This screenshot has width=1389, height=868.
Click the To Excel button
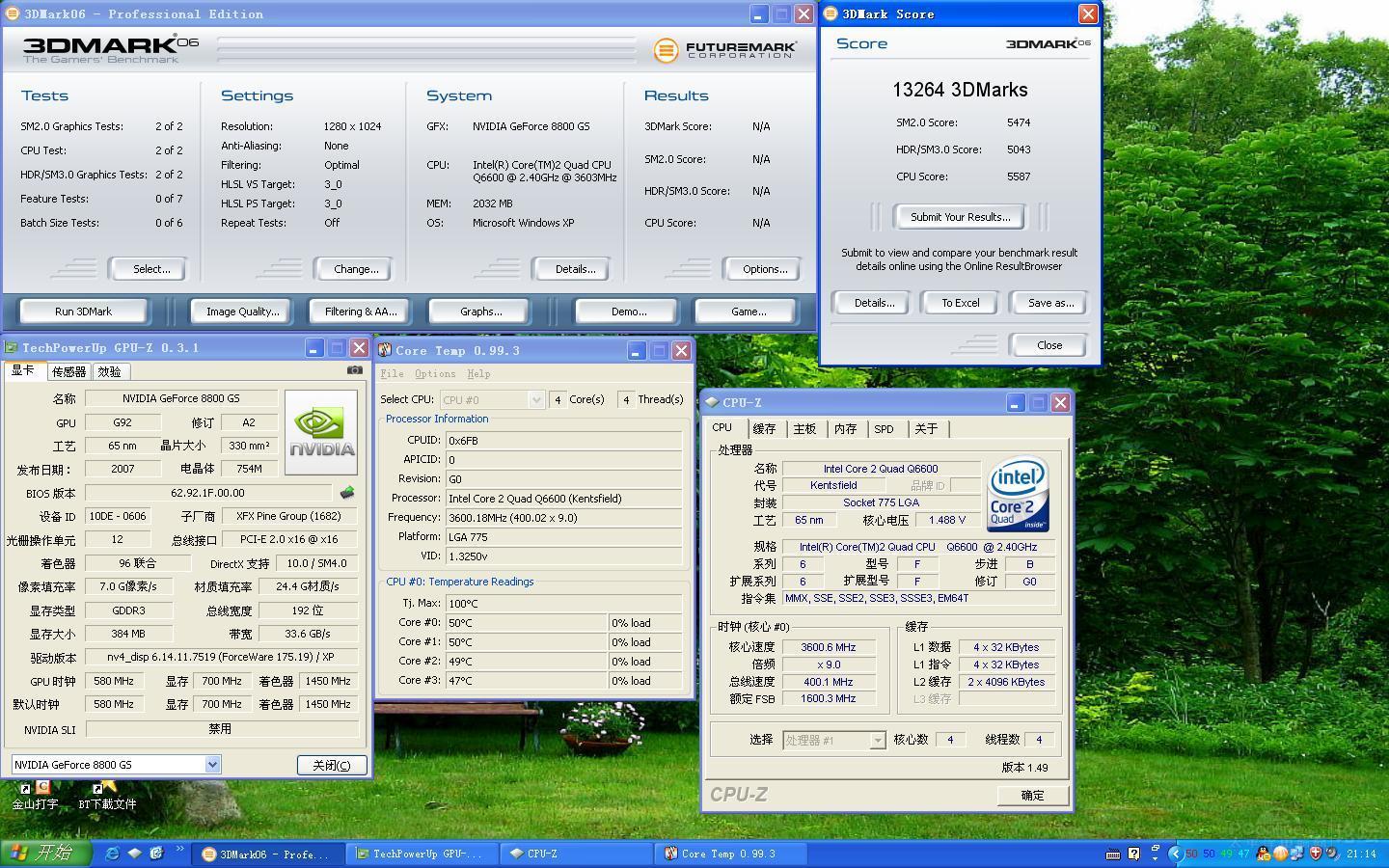pos(960,303)
